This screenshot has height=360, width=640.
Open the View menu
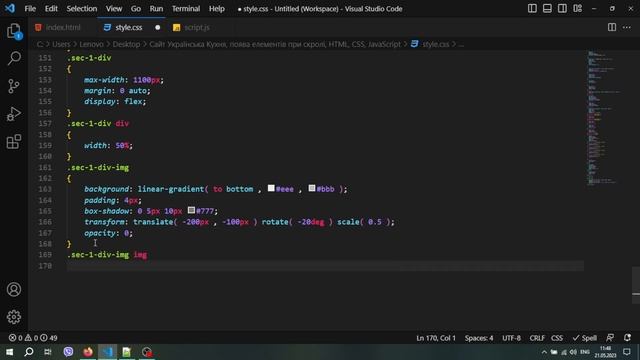[x=114, y=9]
